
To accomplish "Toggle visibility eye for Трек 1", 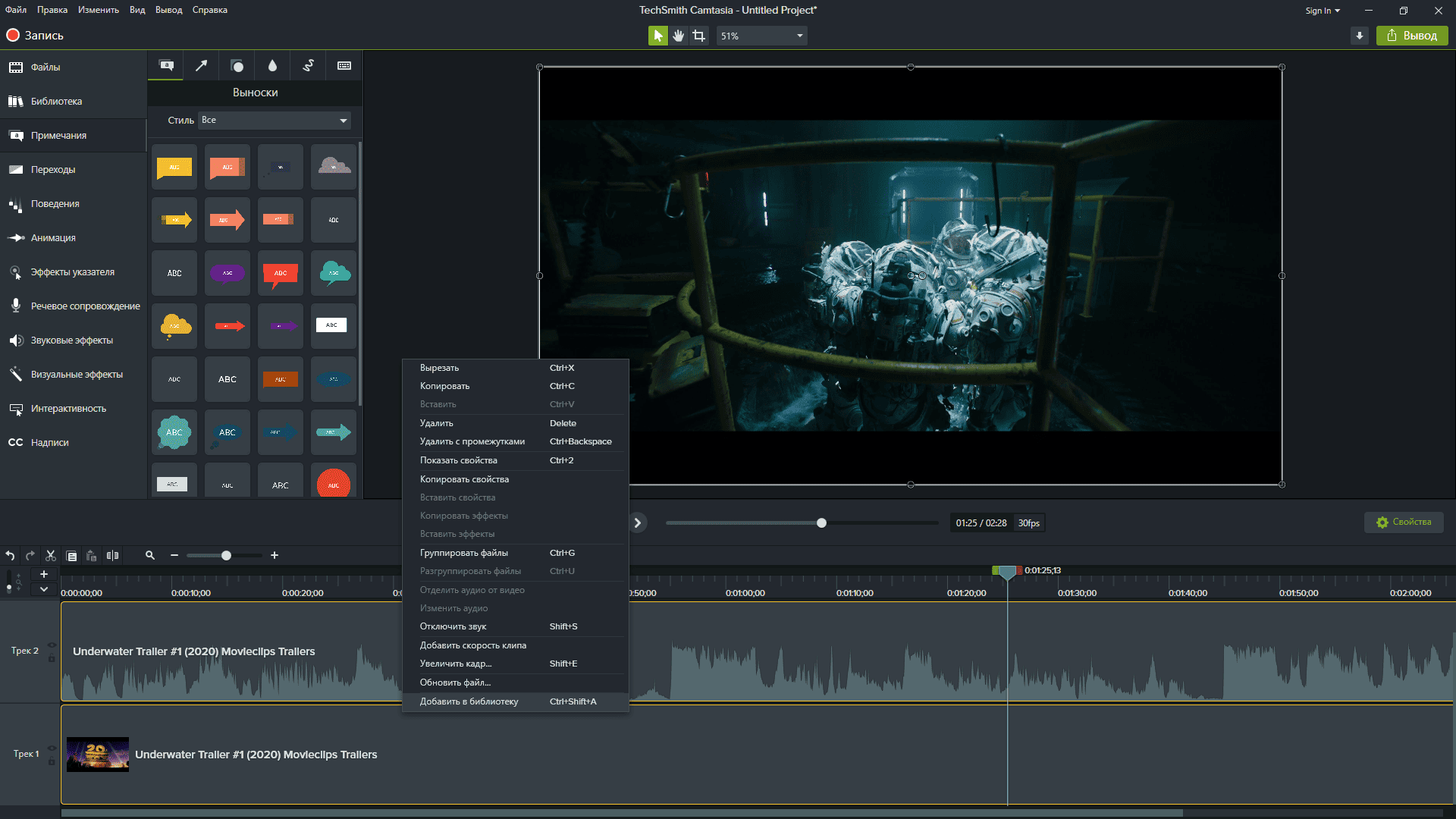I will tap(52, 748).
